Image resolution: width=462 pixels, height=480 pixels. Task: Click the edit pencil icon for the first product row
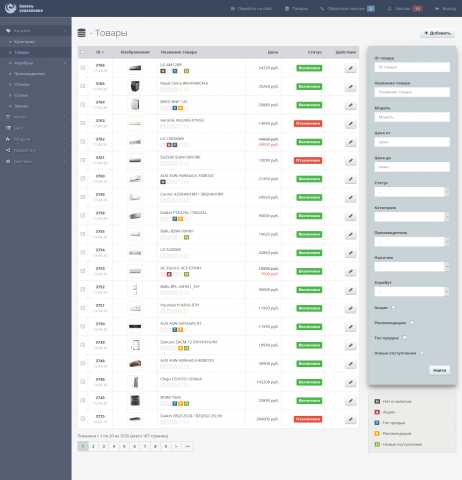[x=350, y=68]
